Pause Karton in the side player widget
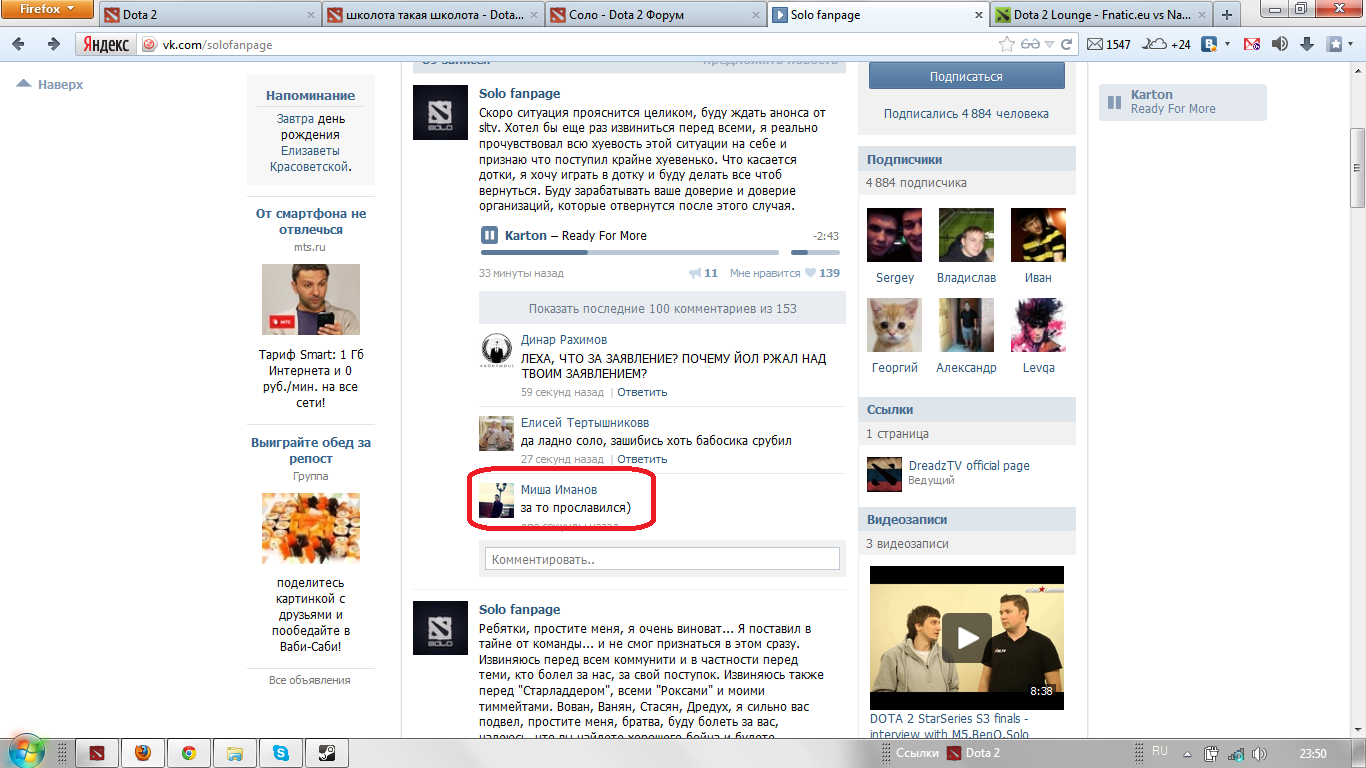Image resolution: width=1366 pixels, height=768 pixels. 1114,102
